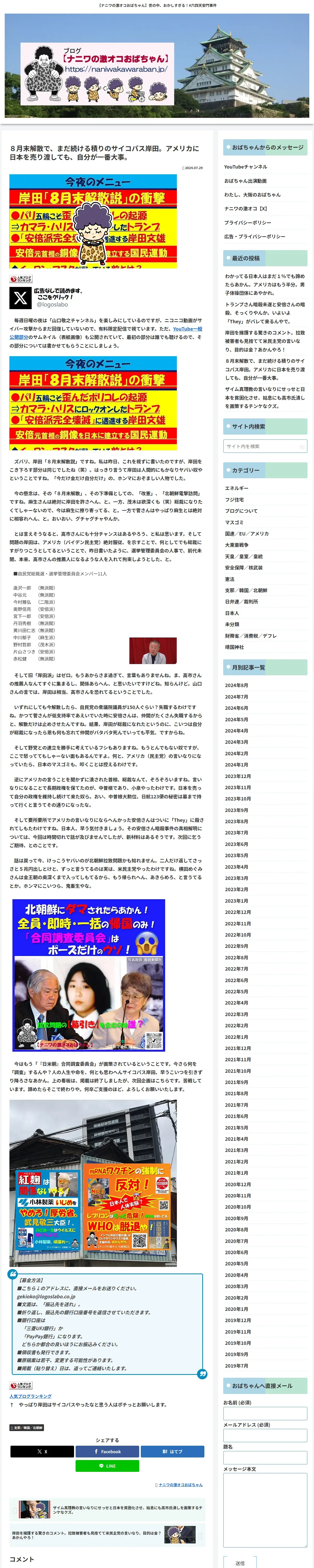Open recent post わかってる日本人はまだ1％でも諦めたらあかん
The height and width of the screenshot is (1568, 314).
coord(265,284)
